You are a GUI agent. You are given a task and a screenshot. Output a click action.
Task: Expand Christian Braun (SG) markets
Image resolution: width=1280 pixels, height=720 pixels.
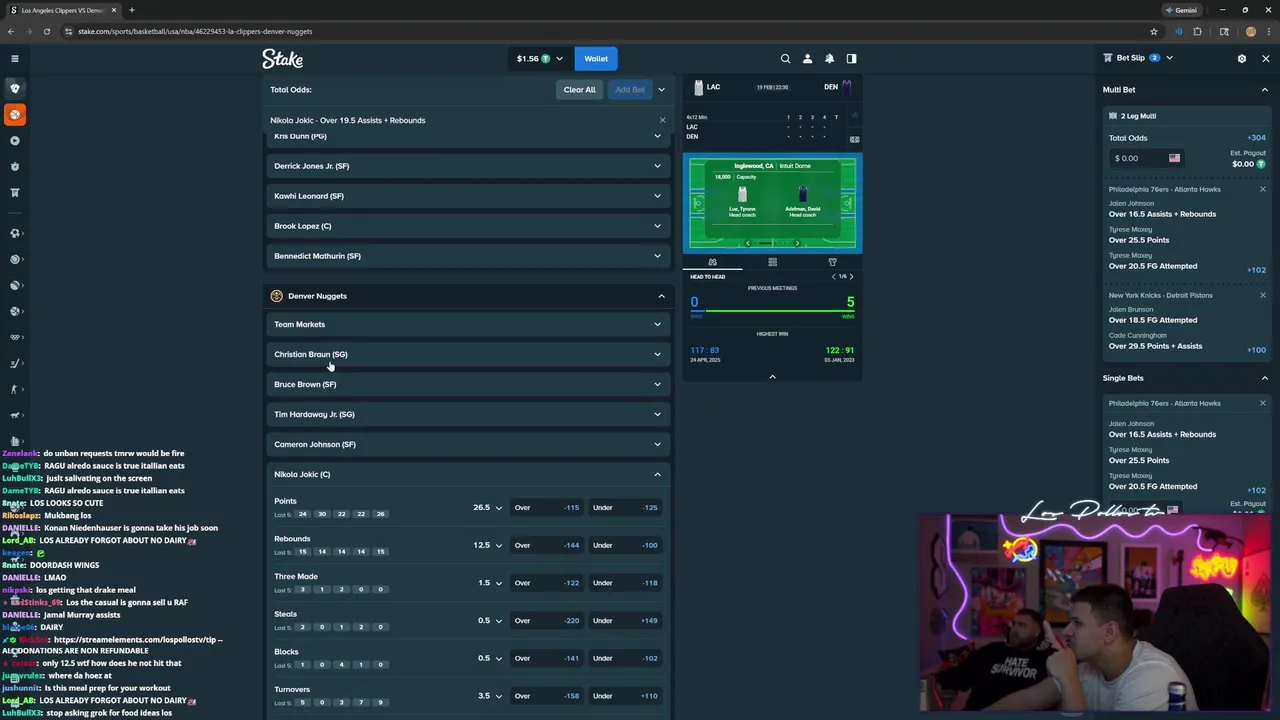point(468,354)
